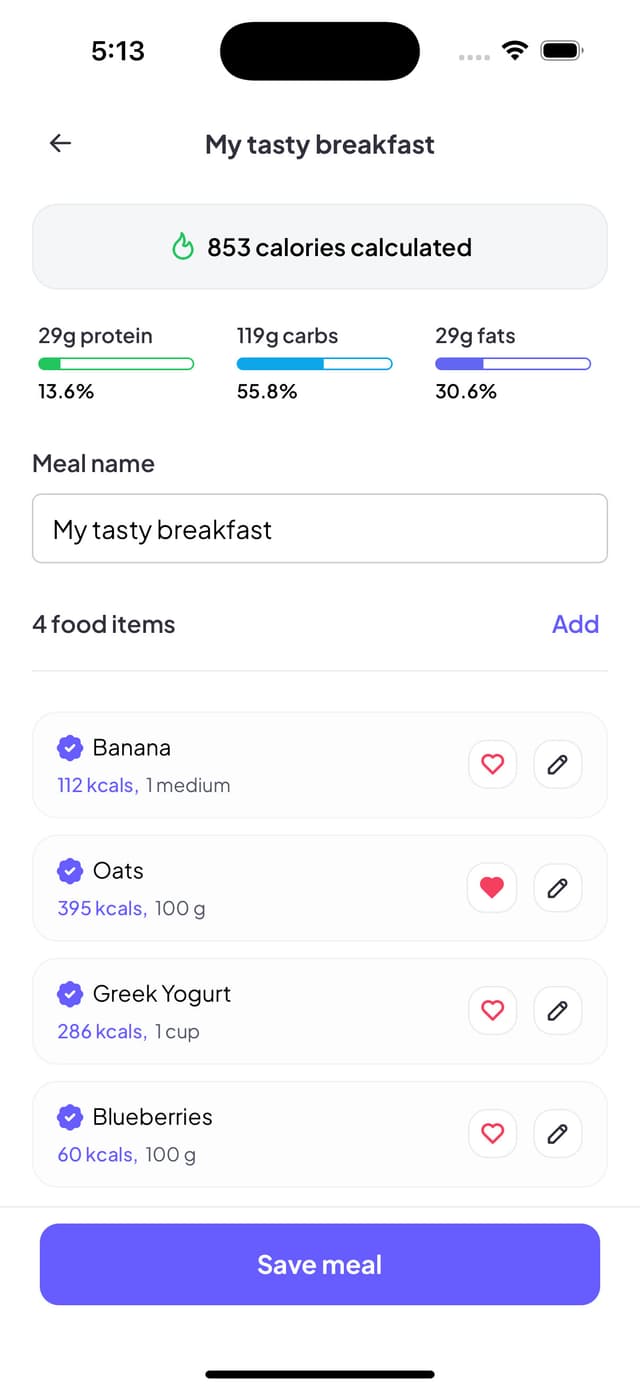Click the back arrow at top left
640x1391 pixels.
tap(59, 143)
